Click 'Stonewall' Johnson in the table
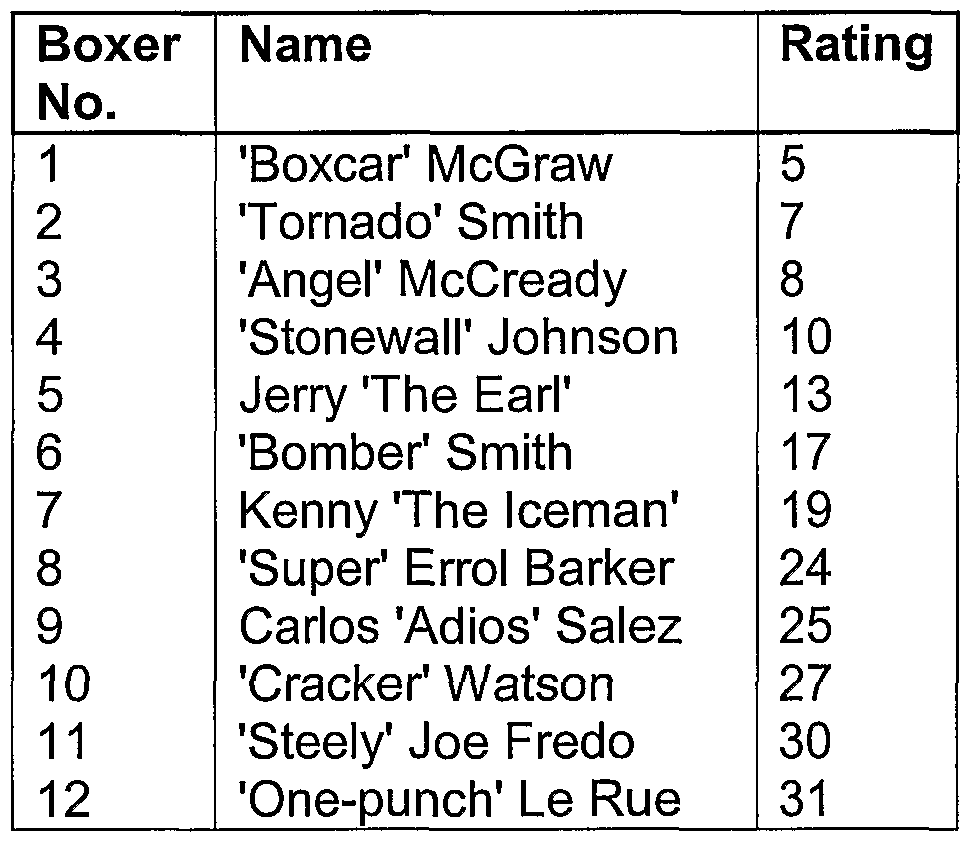 (458, 338)
